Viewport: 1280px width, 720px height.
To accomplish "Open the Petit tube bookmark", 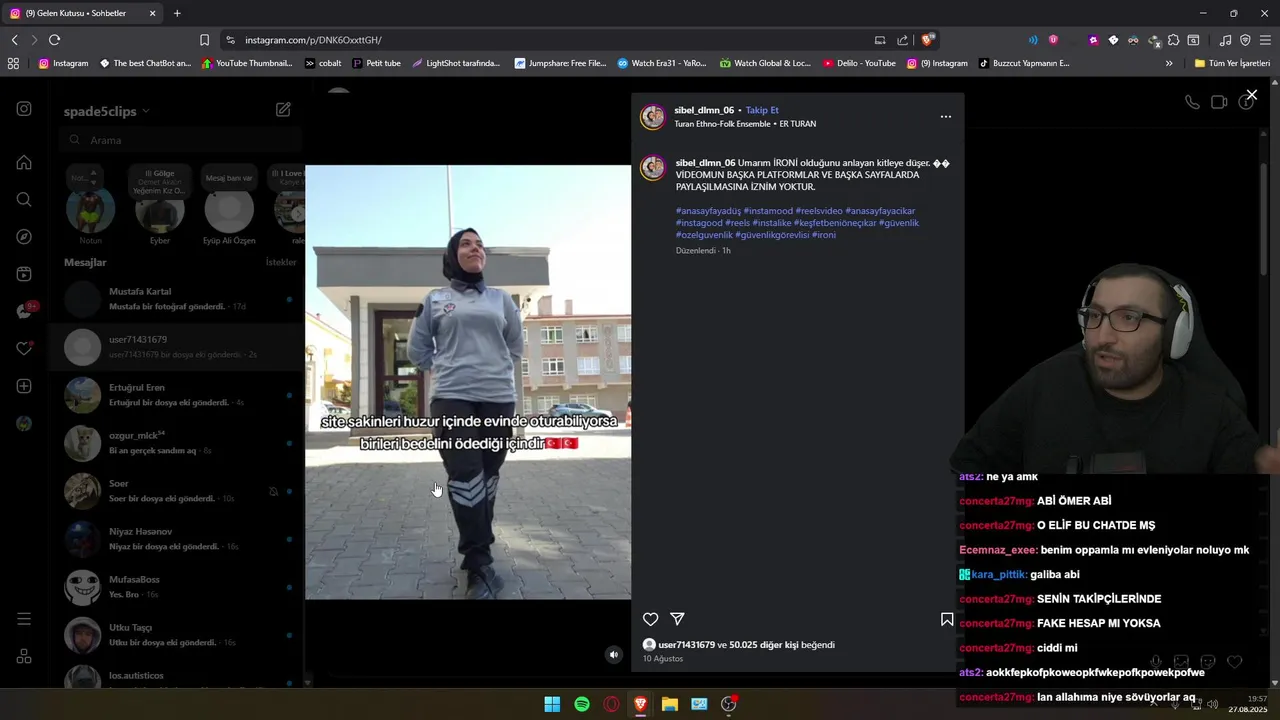I will point(377,63).
